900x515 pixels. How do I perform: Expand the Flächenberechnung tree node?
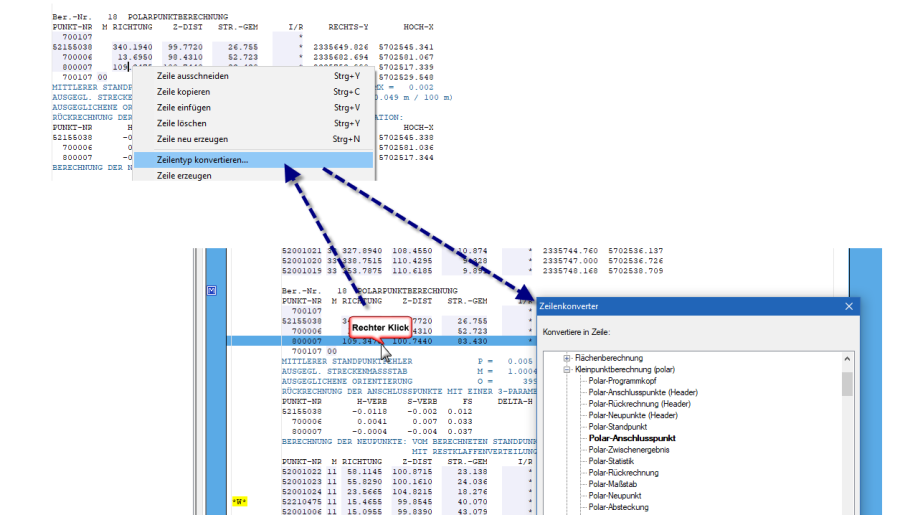tap(567, 358)
